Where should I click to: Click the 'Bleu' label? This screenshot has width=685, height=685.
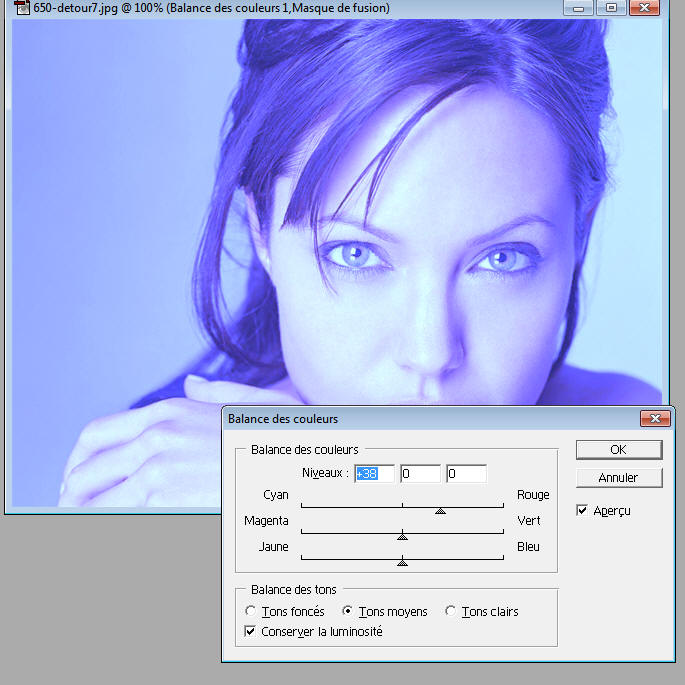528,547
